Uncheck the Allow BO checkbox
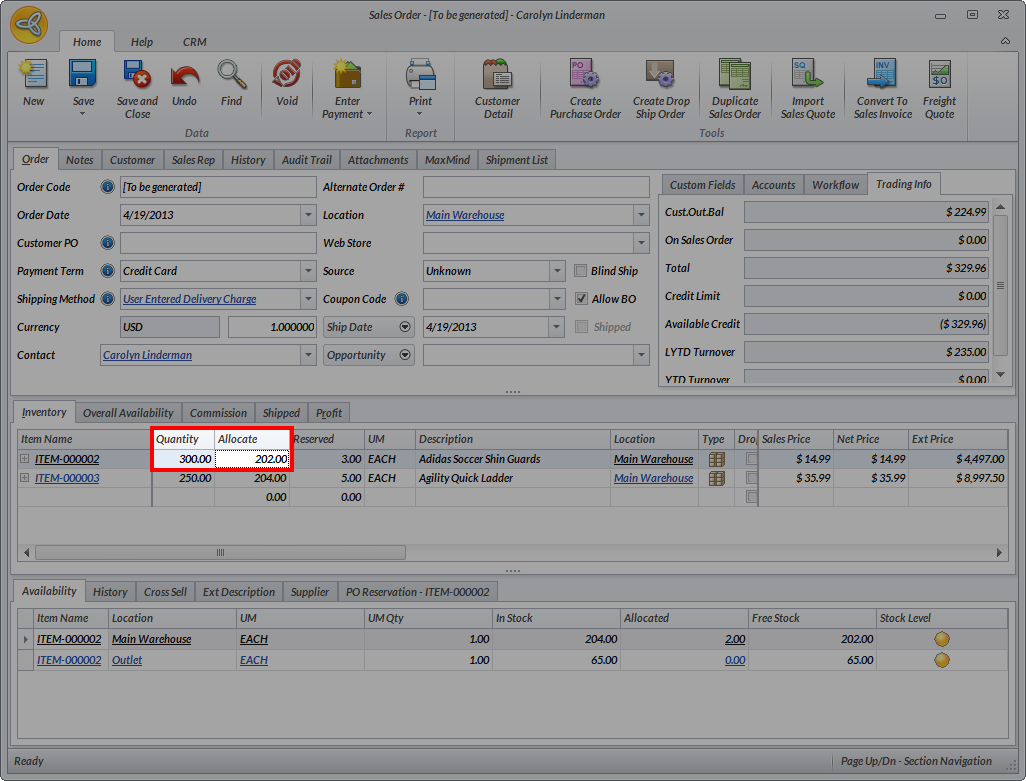The height and width of the screenshot is (781, 1026). 582,299
